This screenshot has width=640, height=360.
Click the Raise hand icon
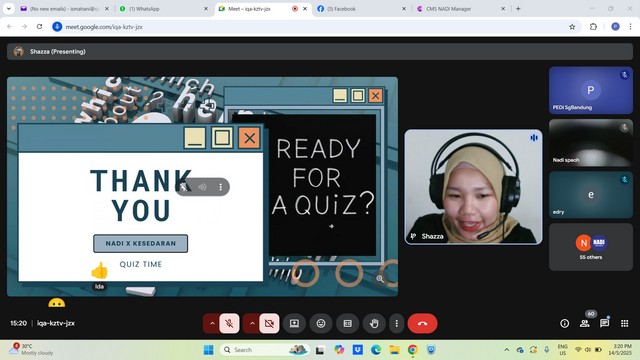(374, 323)
